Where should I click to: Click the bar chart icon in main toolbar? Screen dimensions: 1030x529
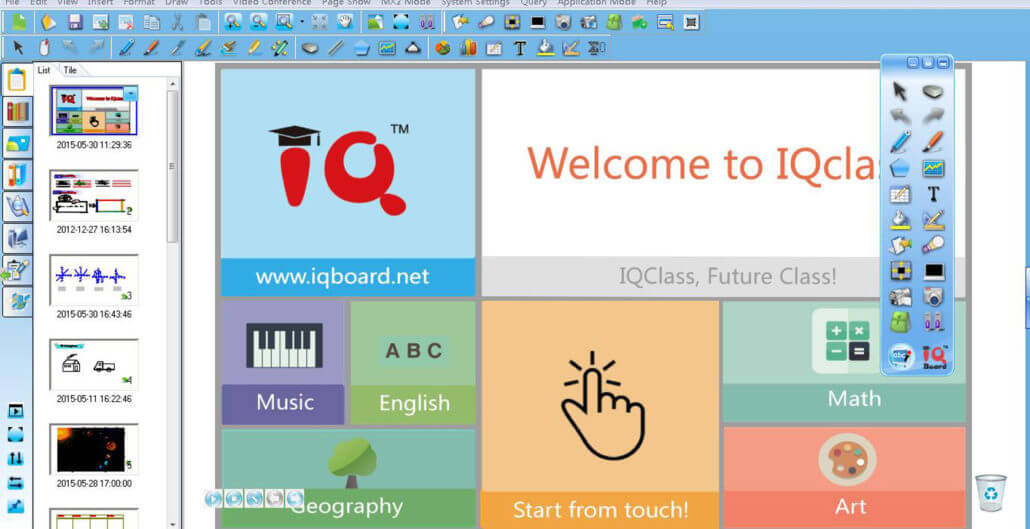(468, 48)
